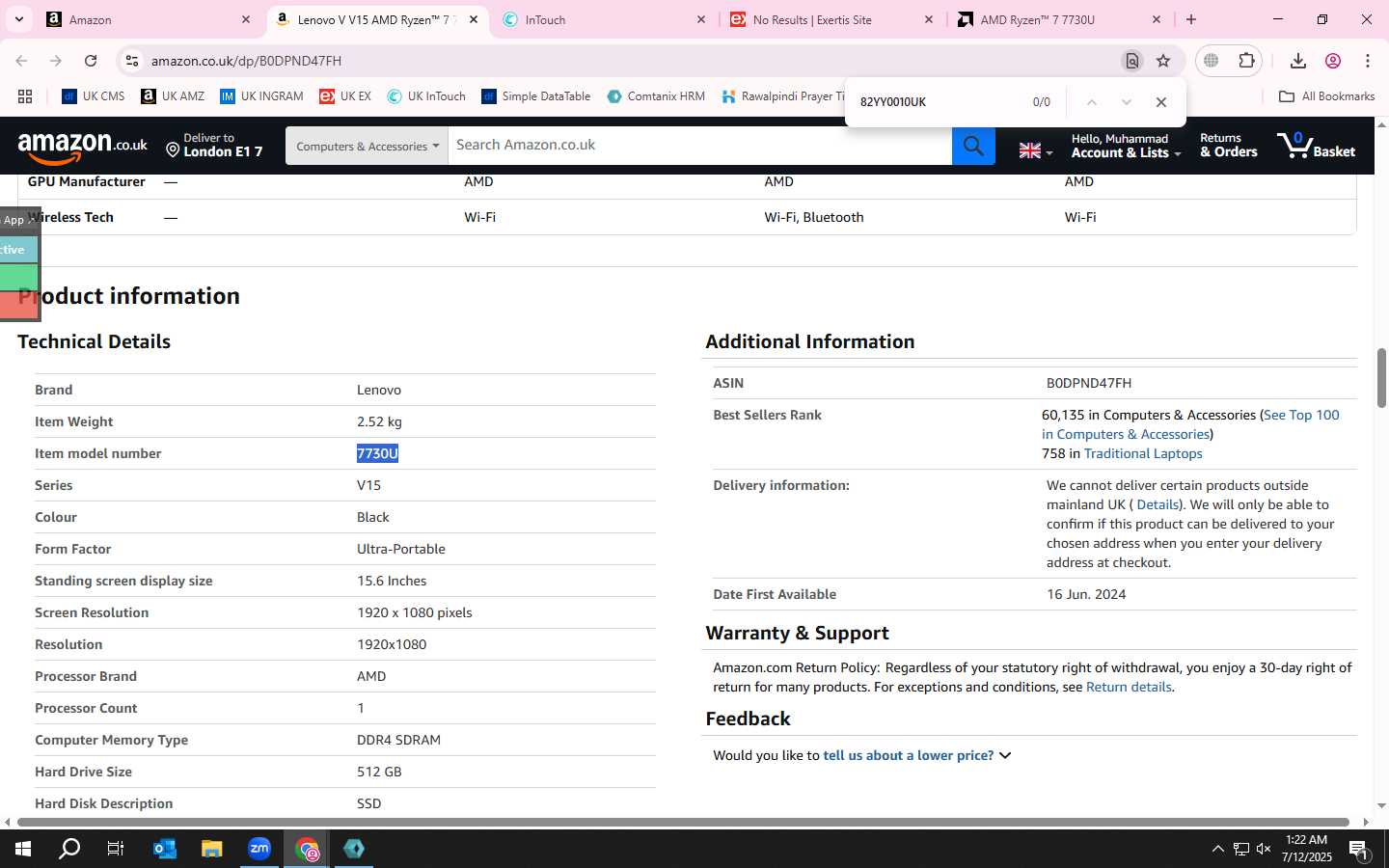Open All Bookmarks folder
This screenshot has height=868, width=1389.
[1326, 96]
